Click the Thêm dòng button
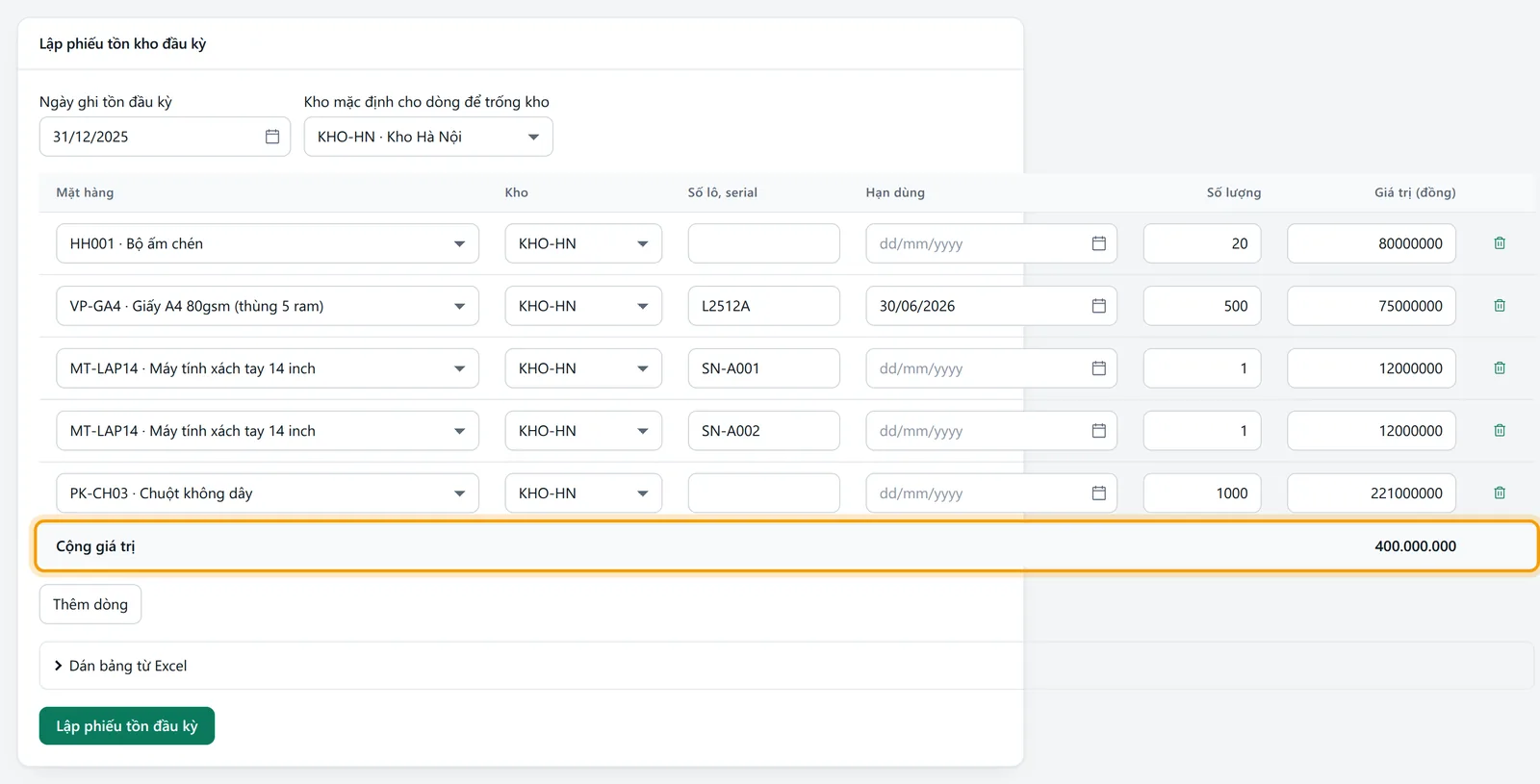This screenshot has width=1540, height=784. [x=90, y=604]
